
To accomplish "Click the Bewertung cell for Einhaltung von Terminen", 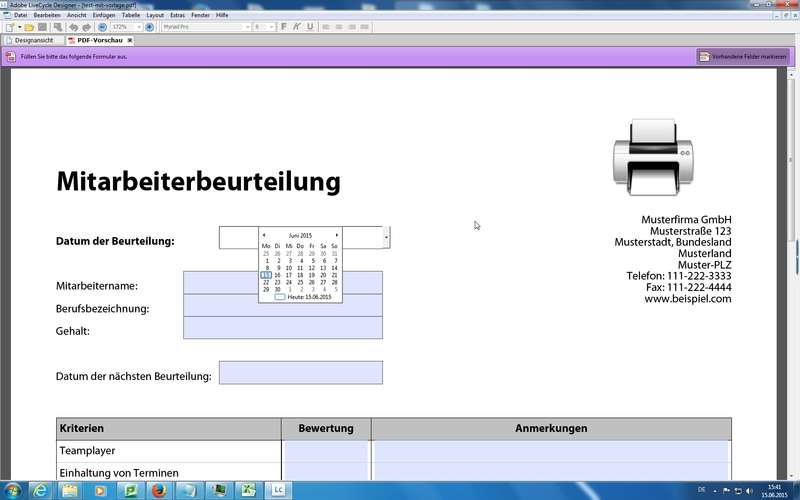I will coord(326,472).
